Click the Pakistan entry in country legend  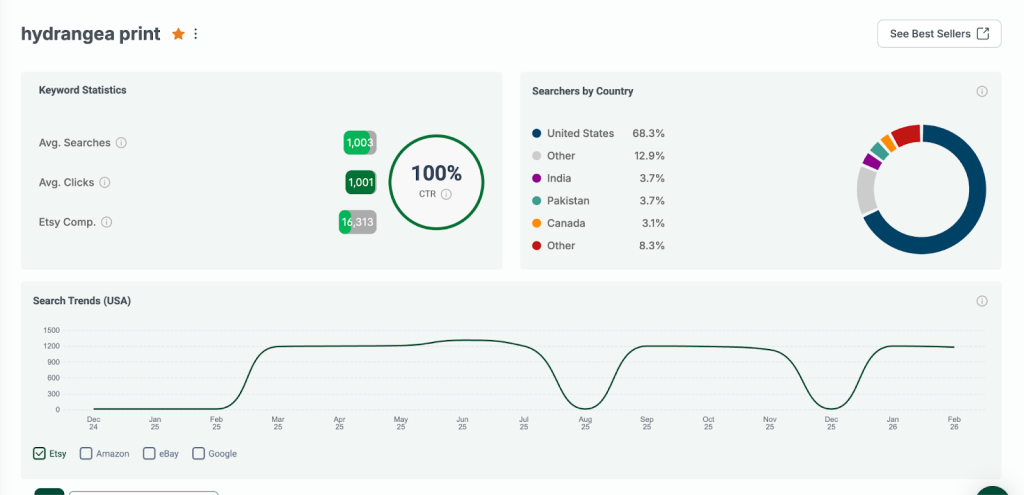click(x=566, y=201)
